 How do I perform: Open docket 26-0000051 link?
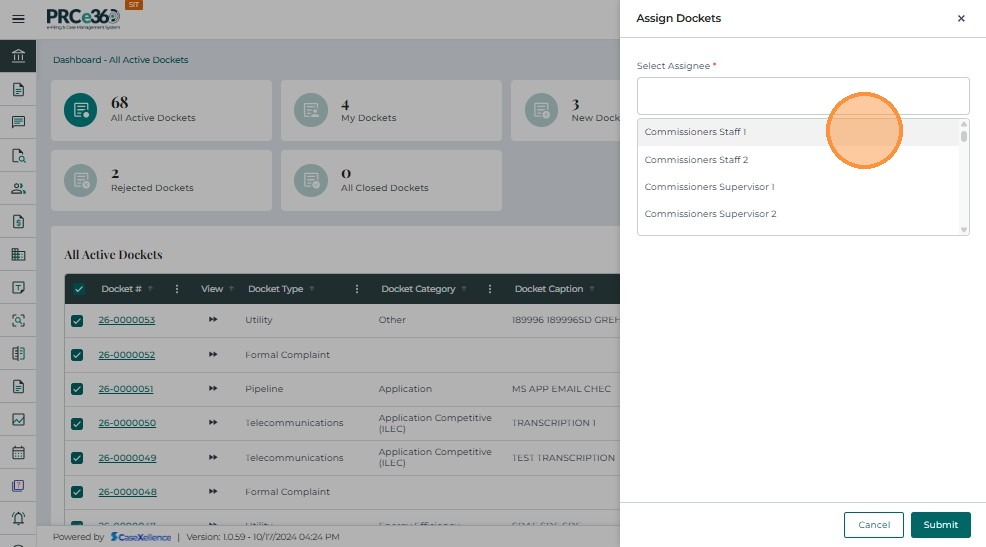pos(126,389)
